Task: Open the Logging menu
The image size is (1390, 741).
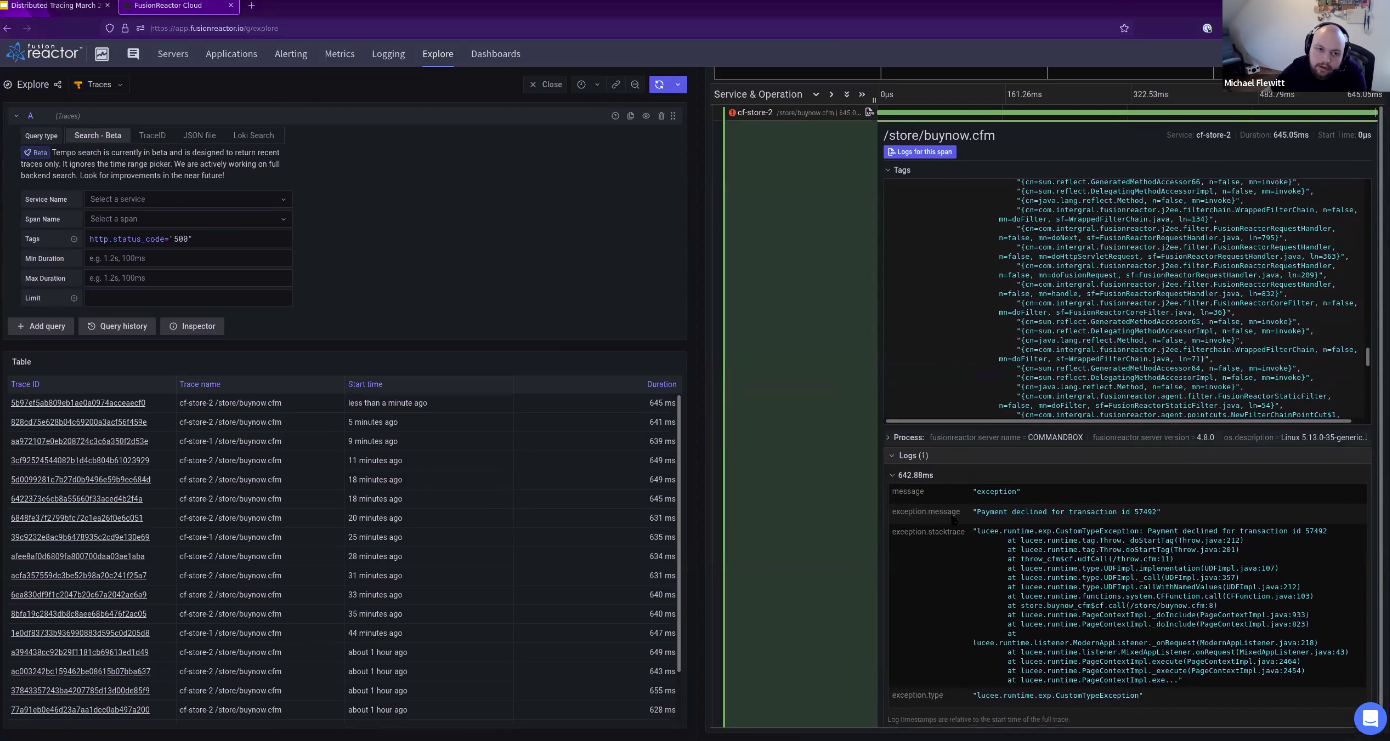Action: (x=388, y=54)
